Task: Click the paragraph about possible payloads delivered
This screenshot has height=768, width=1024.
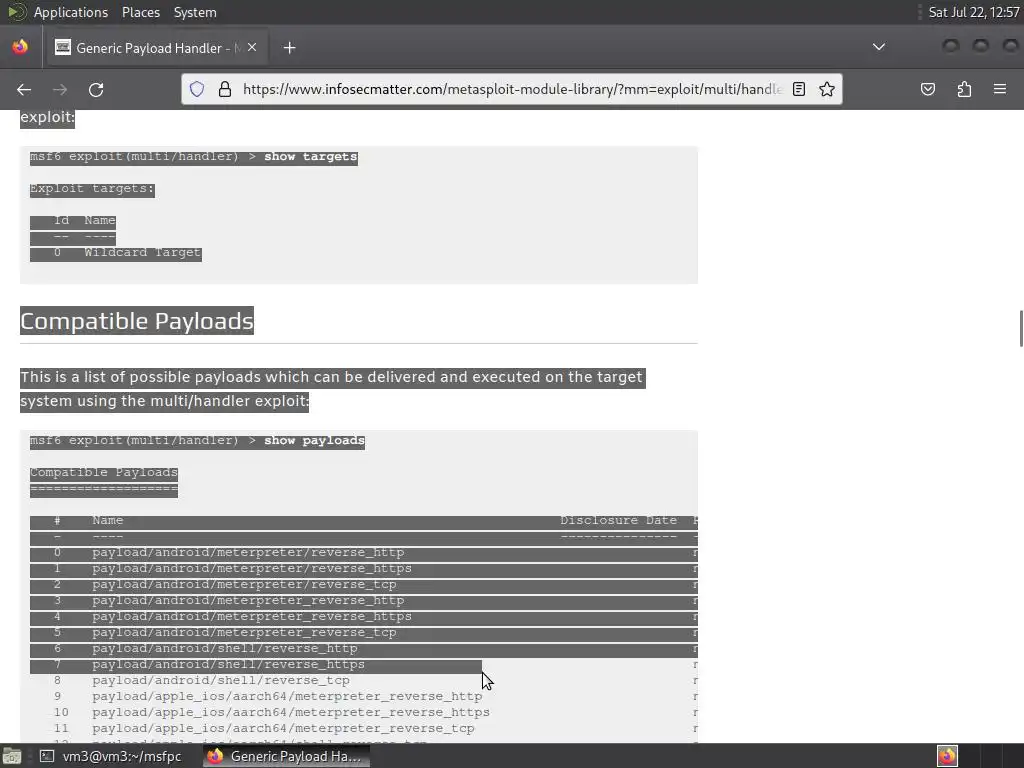Action: click(332, 389)
